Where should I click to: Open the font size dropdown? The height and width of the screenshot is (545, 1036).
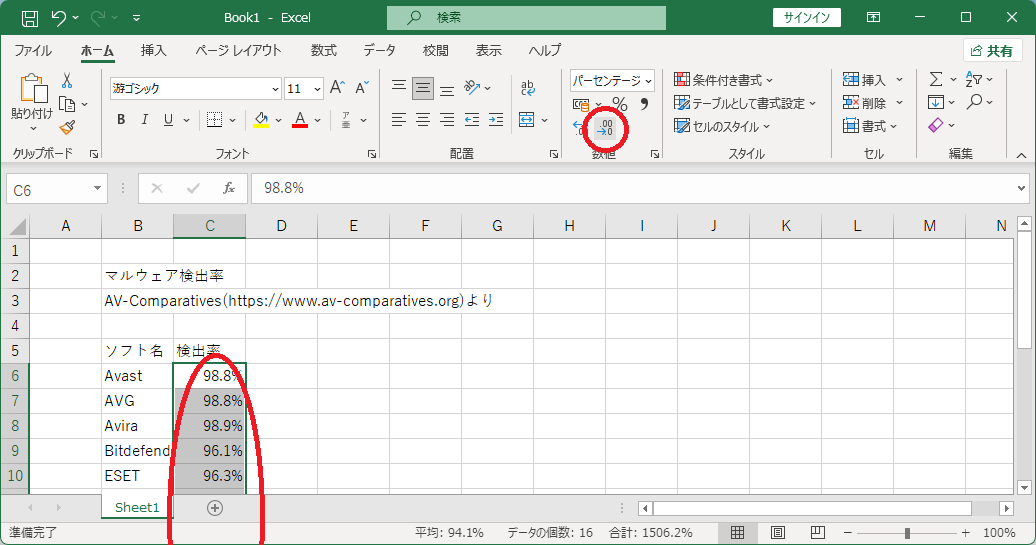pyautogui.click(x=317, y=89)
